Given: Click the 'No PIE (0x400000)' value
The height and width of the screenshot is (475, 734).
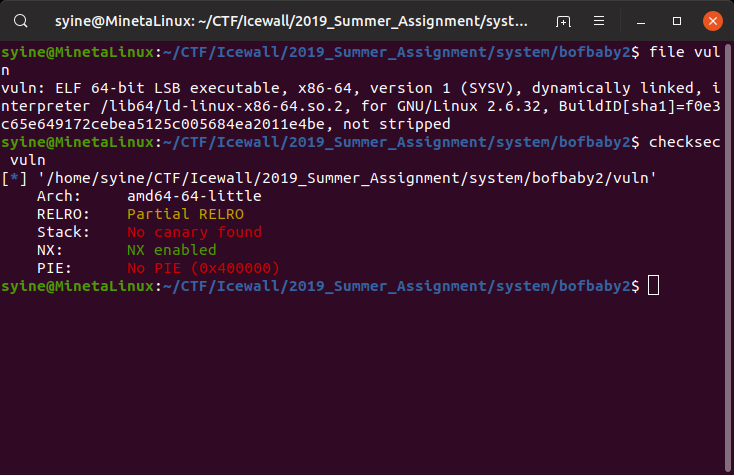Looking at the screenshot, I should (x=203, y=268).
